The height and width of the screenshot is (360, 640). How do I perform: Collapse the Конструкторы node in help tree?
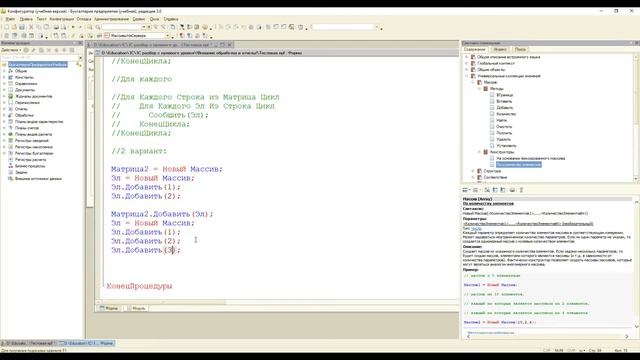pos(479,152)
